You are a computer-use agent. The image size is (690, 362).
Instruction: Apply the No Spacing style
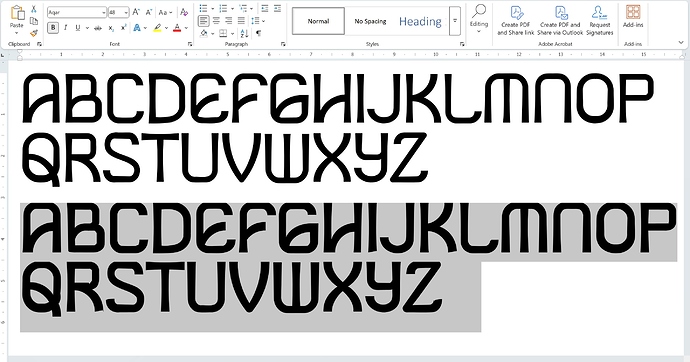tap(371, 21)
